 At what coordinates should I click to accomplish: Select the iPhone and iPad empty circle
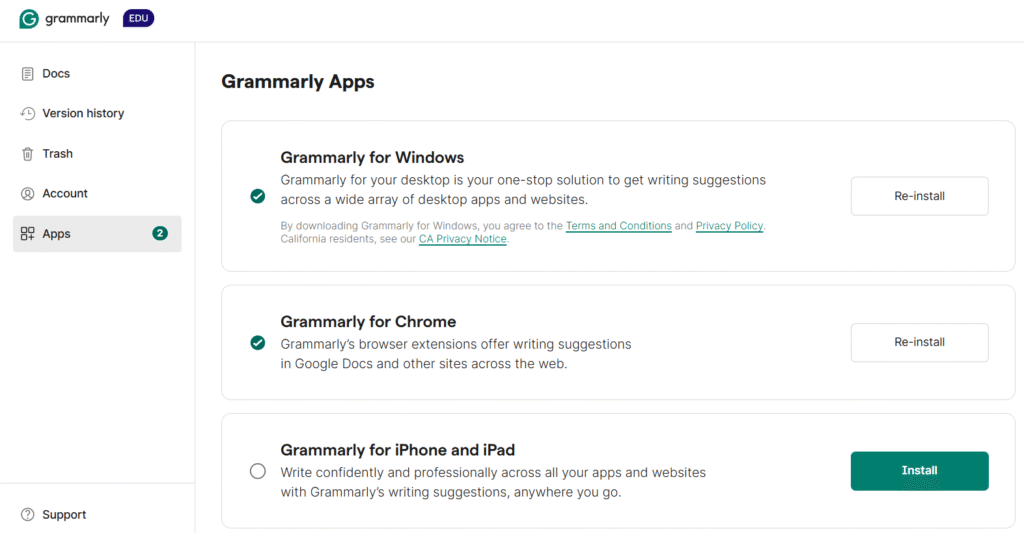pos(258,471)
